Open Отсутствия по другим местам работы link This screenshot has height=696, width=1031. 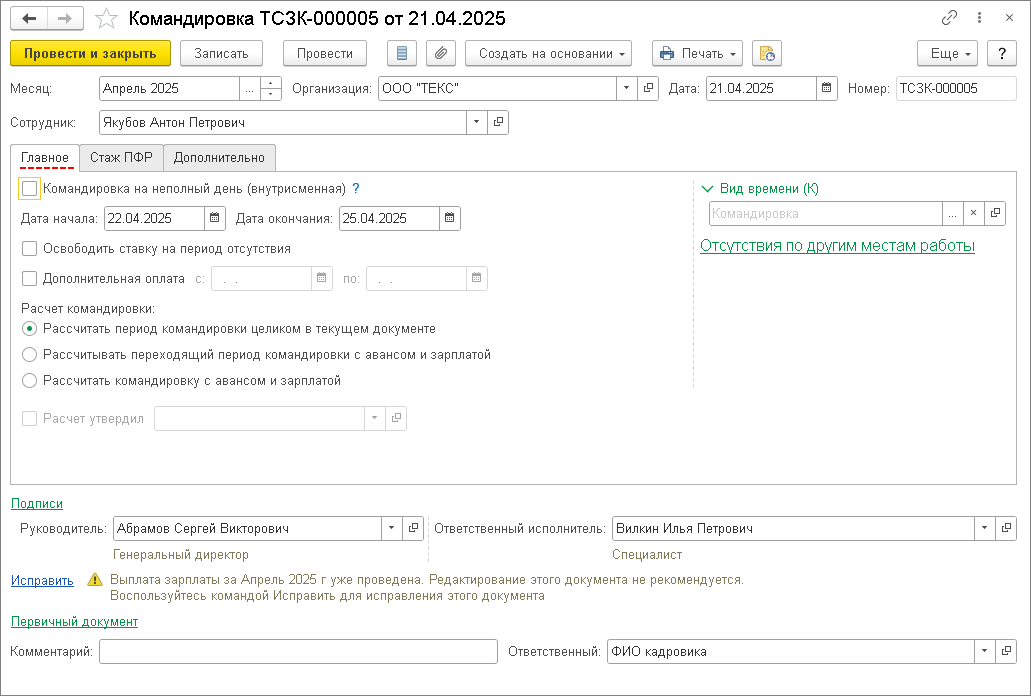(x=837, y=246)
